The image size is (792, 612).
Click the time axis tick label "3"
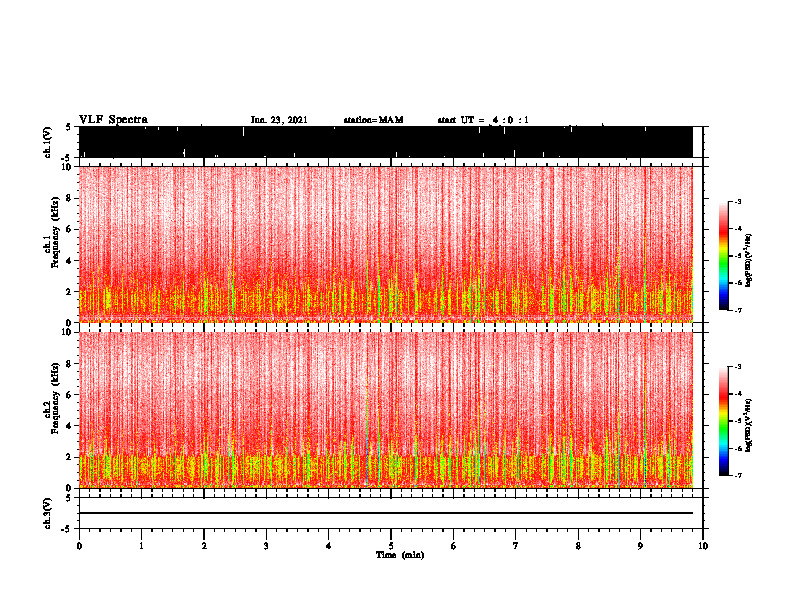point(266,546)
